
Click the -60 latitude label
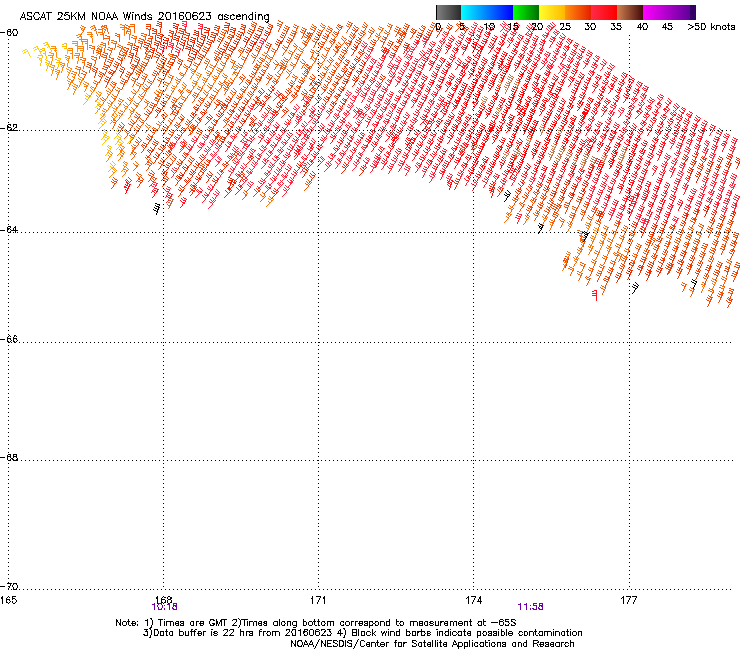[9, 33]
